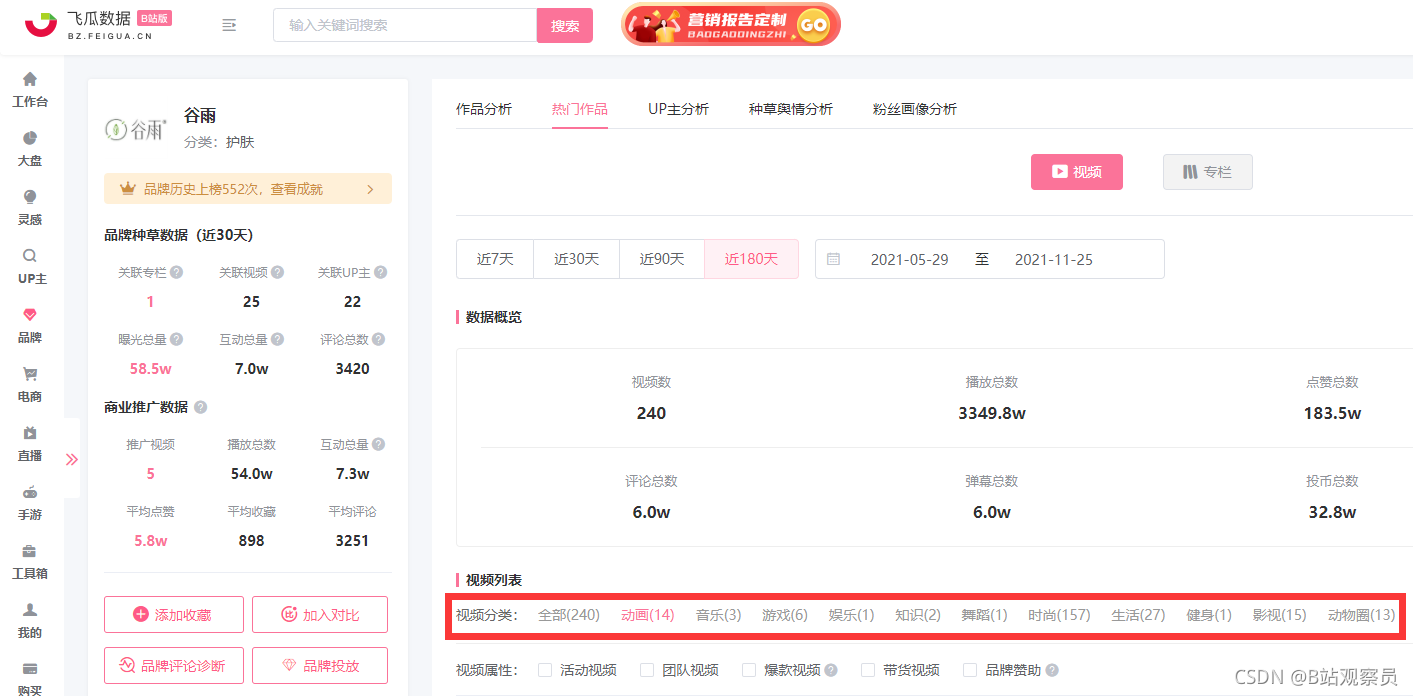Click the 添加收藏 button

tap(174, 615)
